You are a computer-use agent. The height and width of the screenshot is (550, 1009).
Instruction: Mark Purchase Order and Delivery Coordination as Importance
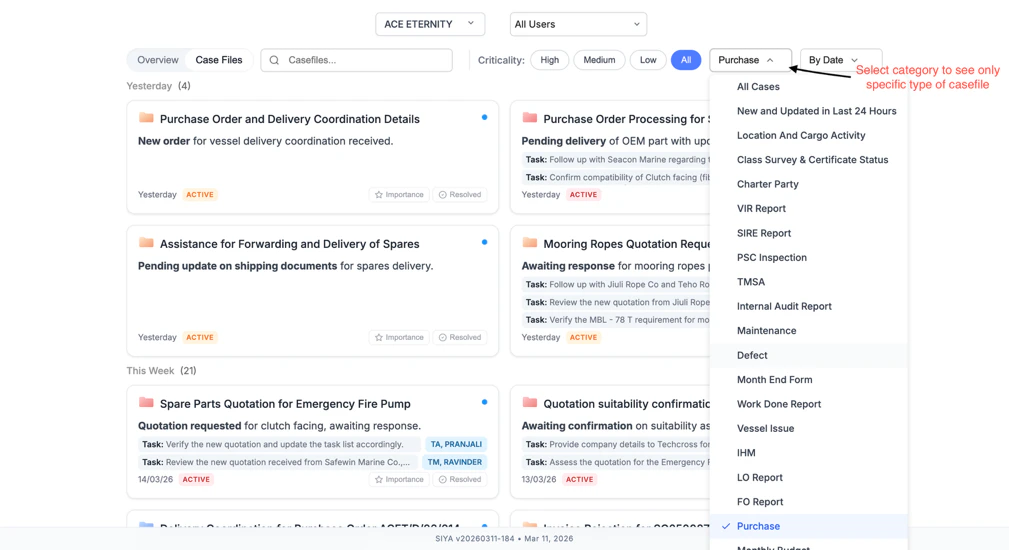pos(399,194)
